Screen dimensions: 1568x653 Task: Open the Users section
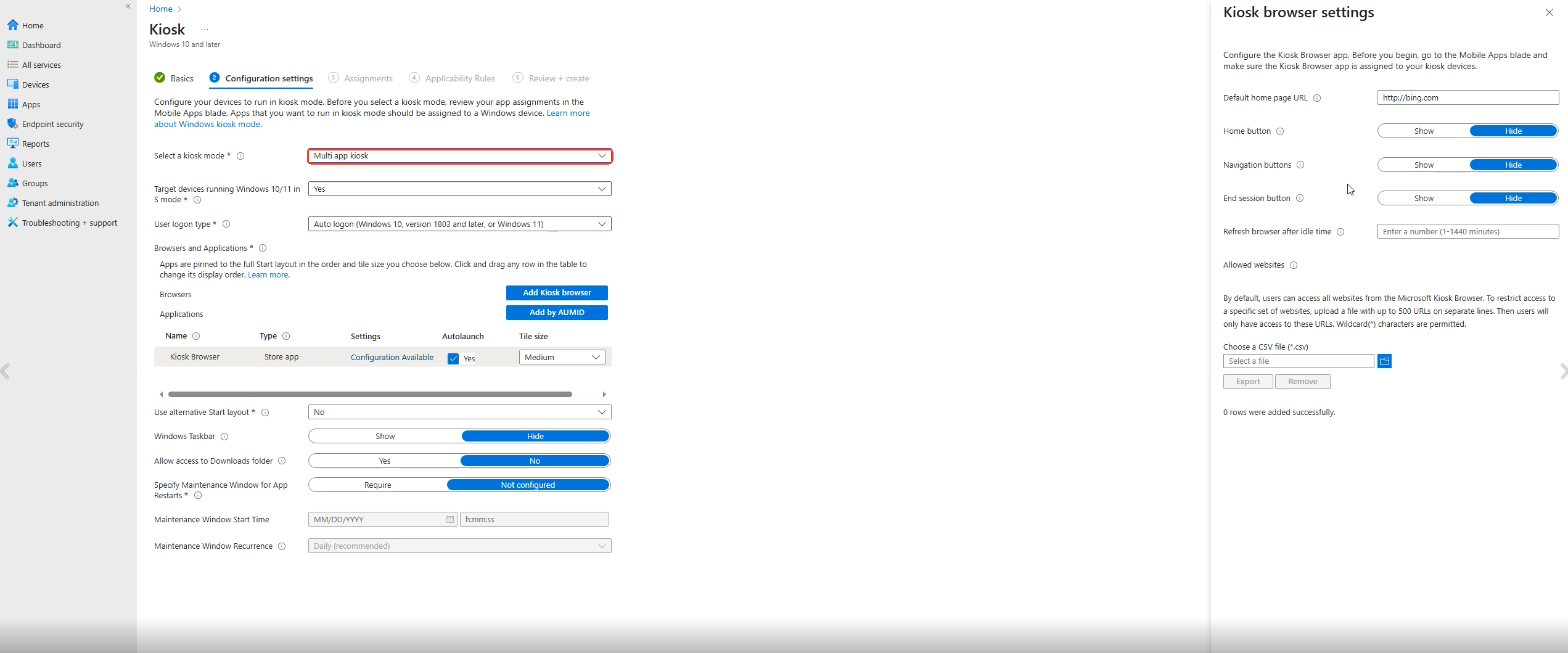click(x=31, y=163)
